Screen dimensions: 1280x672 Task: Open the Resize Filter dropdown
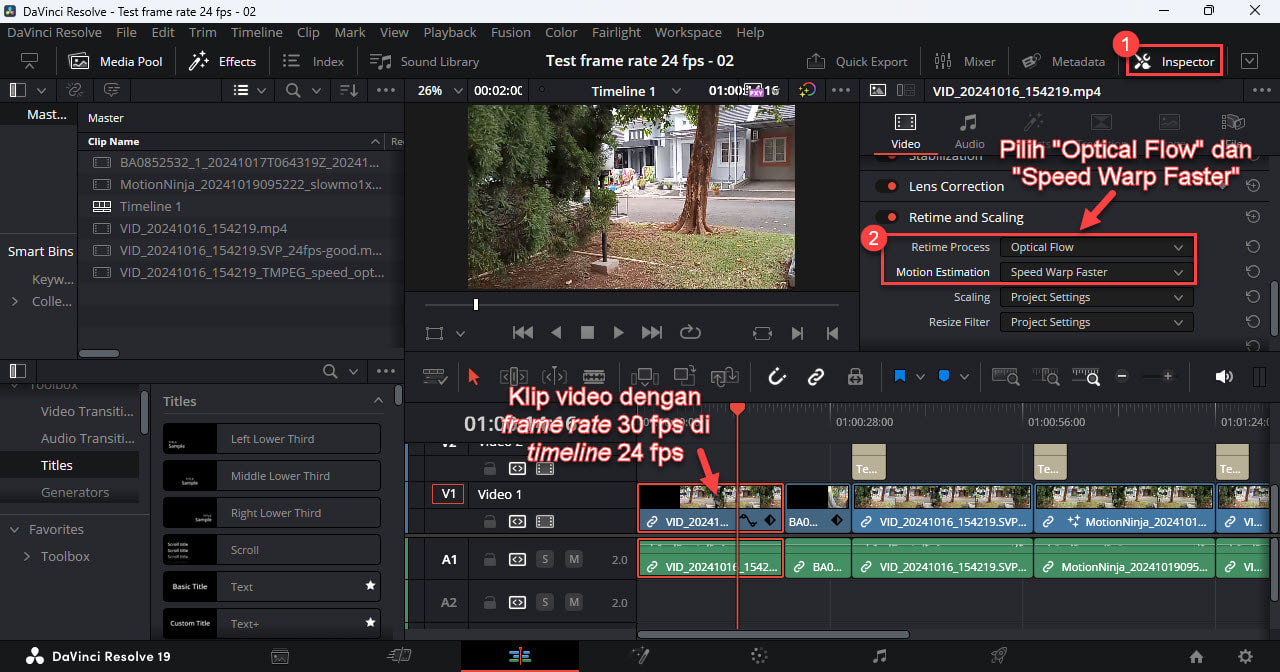(x=1097, y=322)
